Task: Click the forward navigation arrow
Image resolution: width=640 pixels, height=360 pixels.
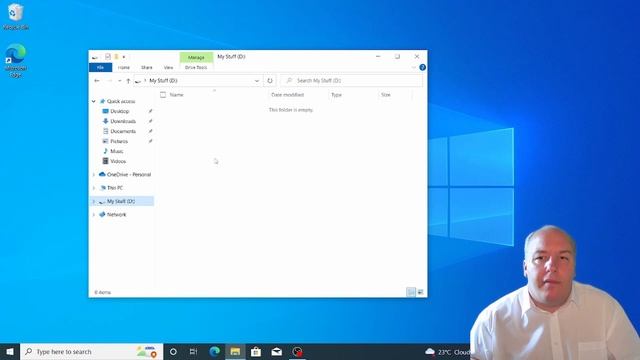Action: click(x=109, y=81)
